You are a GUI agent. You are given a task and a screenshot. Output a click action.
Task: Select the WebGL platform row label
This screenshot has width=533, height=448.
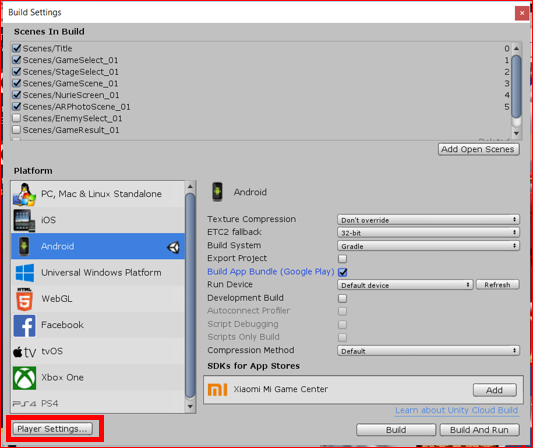coord(57,299)
